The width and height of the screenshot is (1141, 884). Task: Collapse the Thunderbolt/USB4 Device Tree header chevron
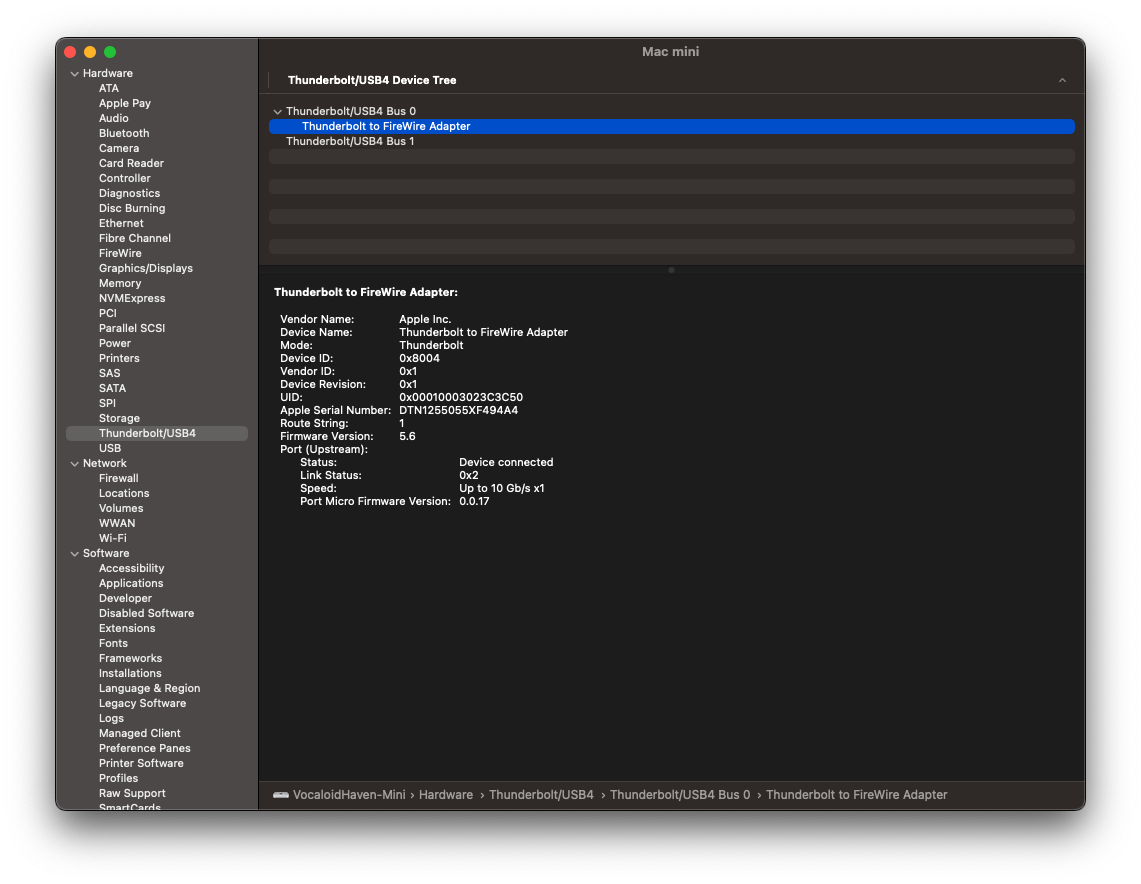click(x=1062, y=80)
